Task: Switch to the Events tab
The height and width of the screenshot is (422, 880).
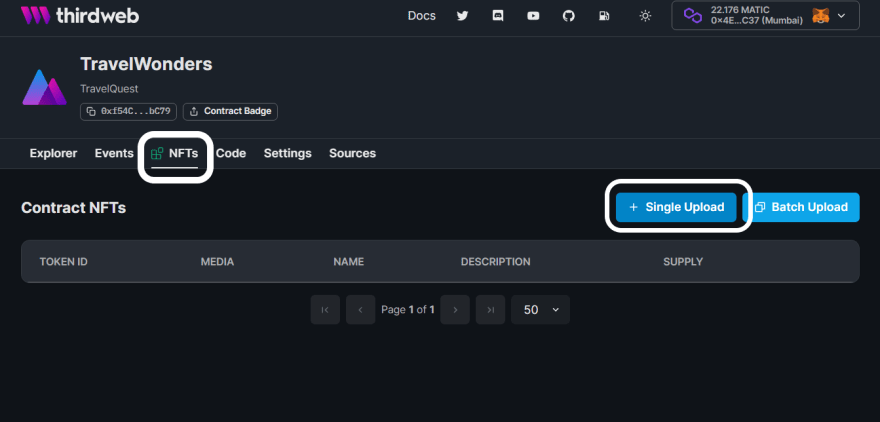Action: click(114, 153)
